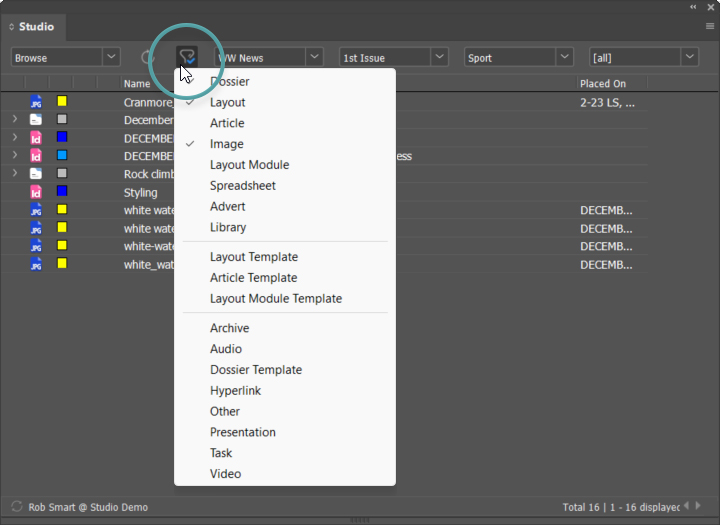Sort by Name column header
720x525 pixels.
coord(137,84)
